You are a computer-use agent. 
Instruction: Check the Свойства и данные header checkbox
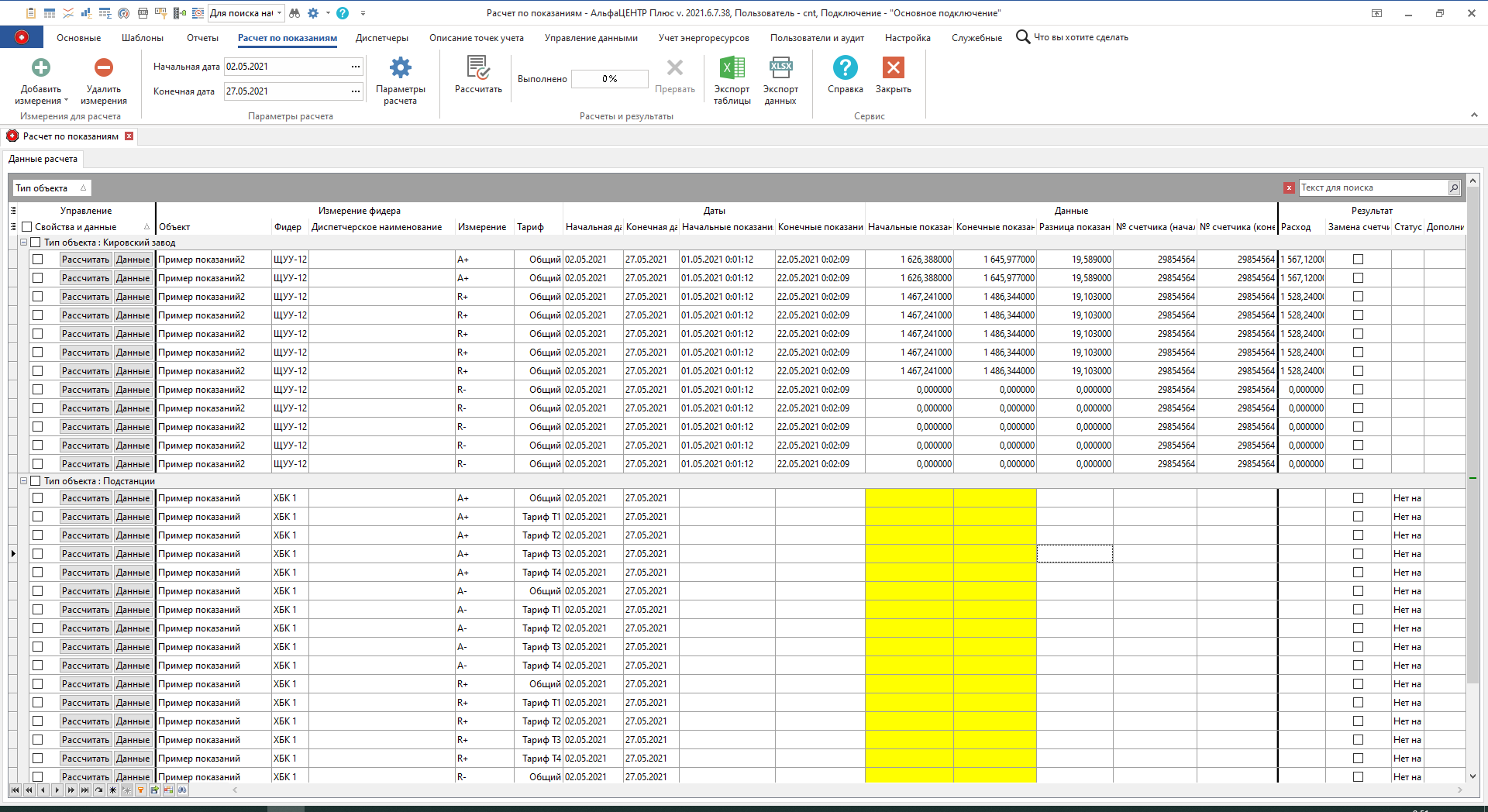point(27,227)
